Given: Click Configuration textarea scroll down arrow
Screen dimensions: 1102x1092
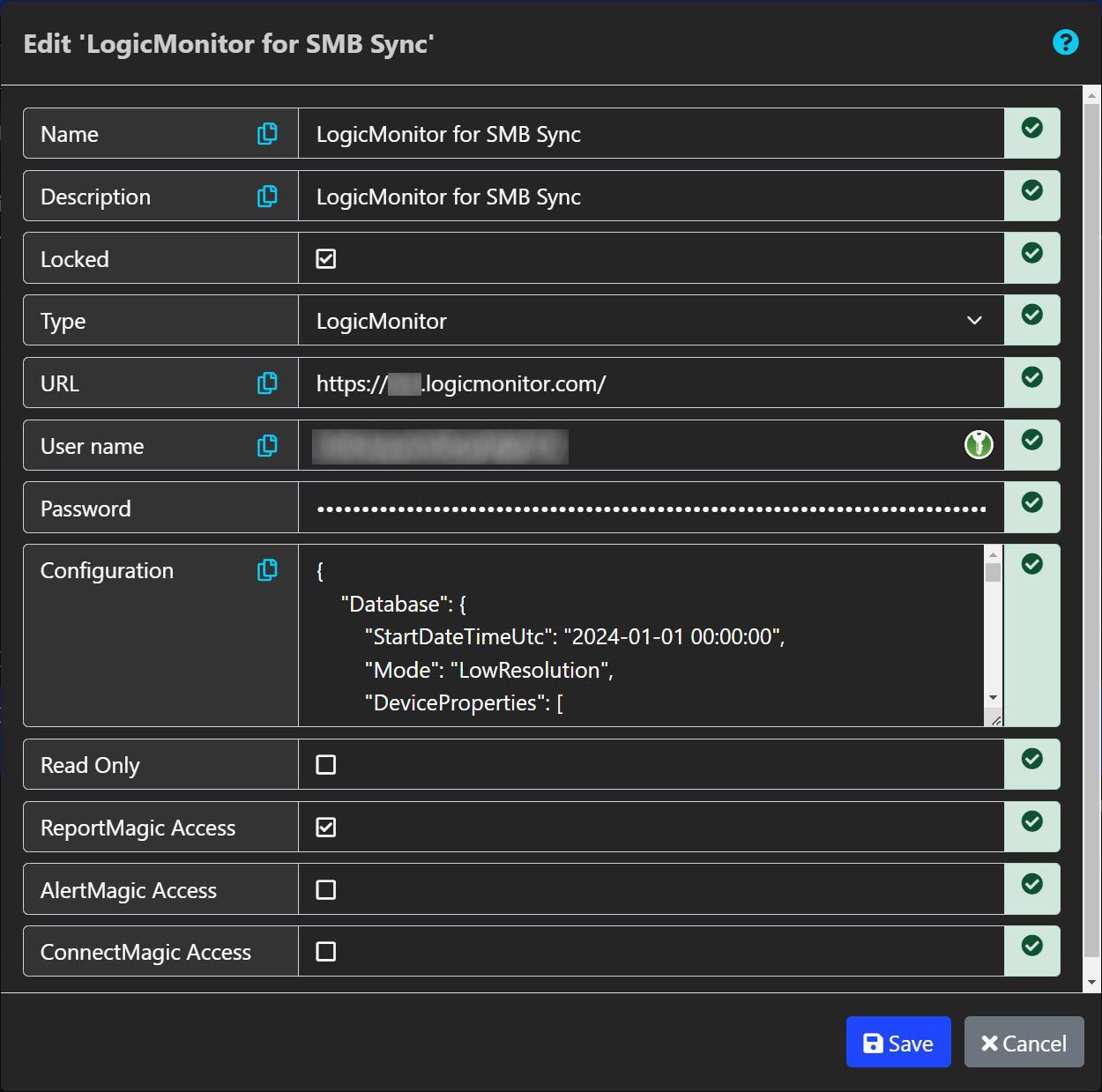Looking at the screenshot, I should [x=994, y=697].
